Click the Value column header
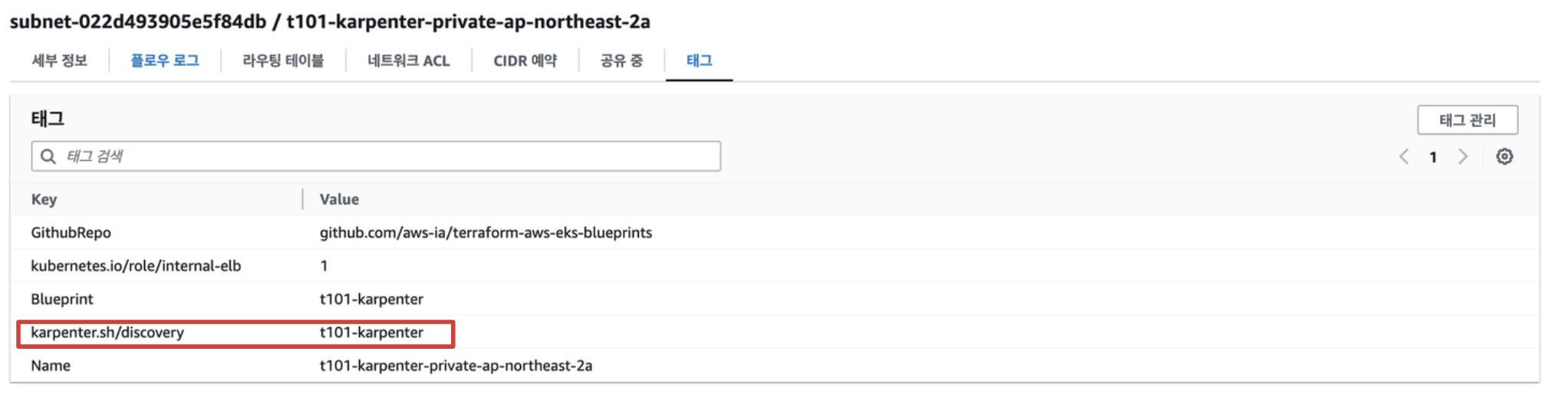Image resolution: width=1568 pixels, height=394 pixels. (339, 199)
